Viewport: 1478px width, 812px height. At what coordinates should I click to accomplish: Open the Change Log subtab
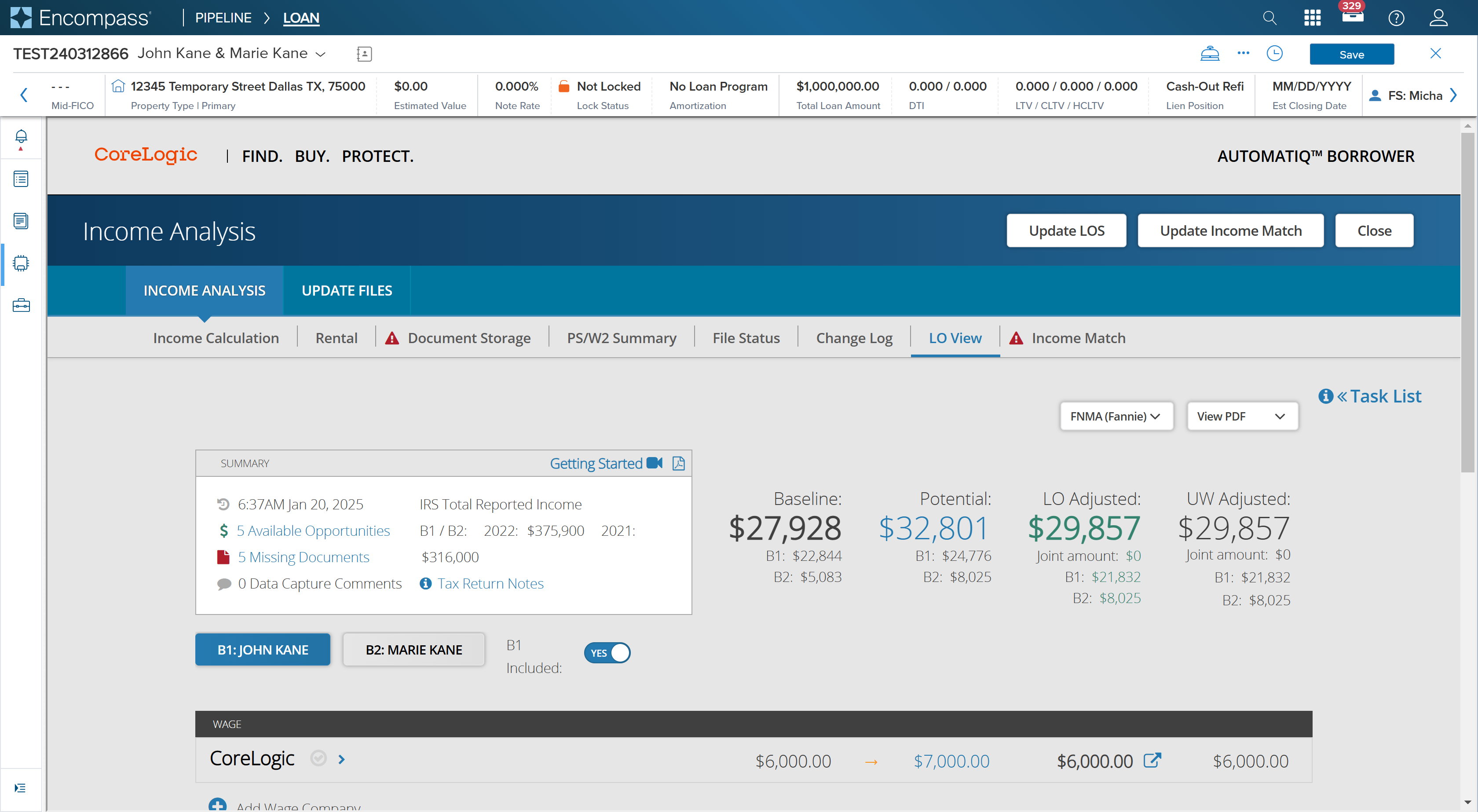coord(854,338)
